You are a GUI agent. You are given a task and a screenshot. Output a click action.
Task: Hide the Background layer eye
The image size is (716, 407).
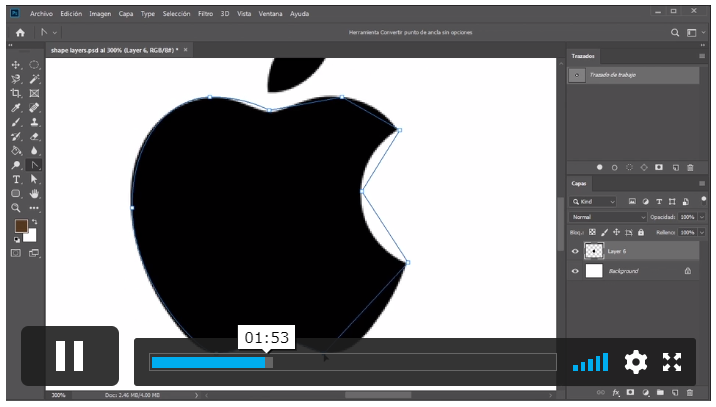pyautogui.click(x=575, y=271)
